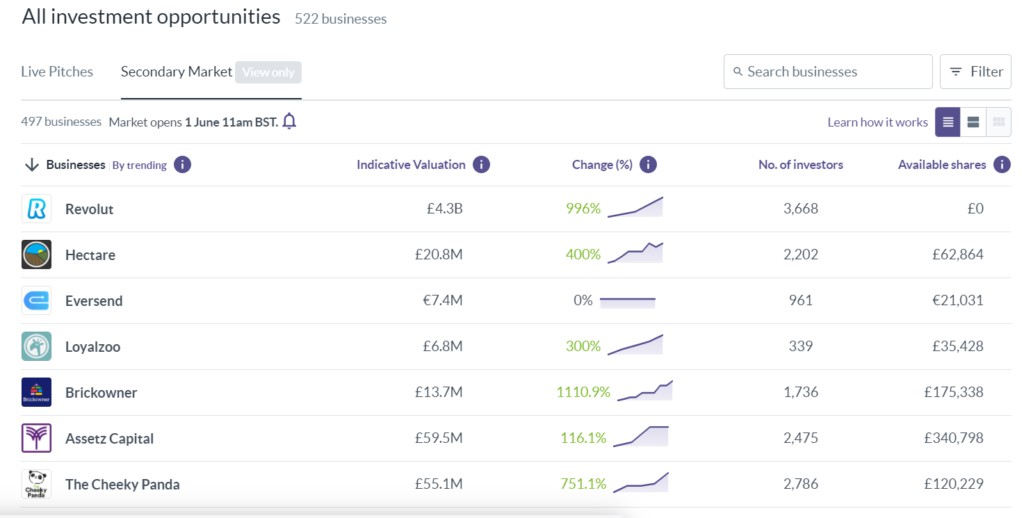
Task: Click the 497 businesses count text
Action: pos(61,121)
